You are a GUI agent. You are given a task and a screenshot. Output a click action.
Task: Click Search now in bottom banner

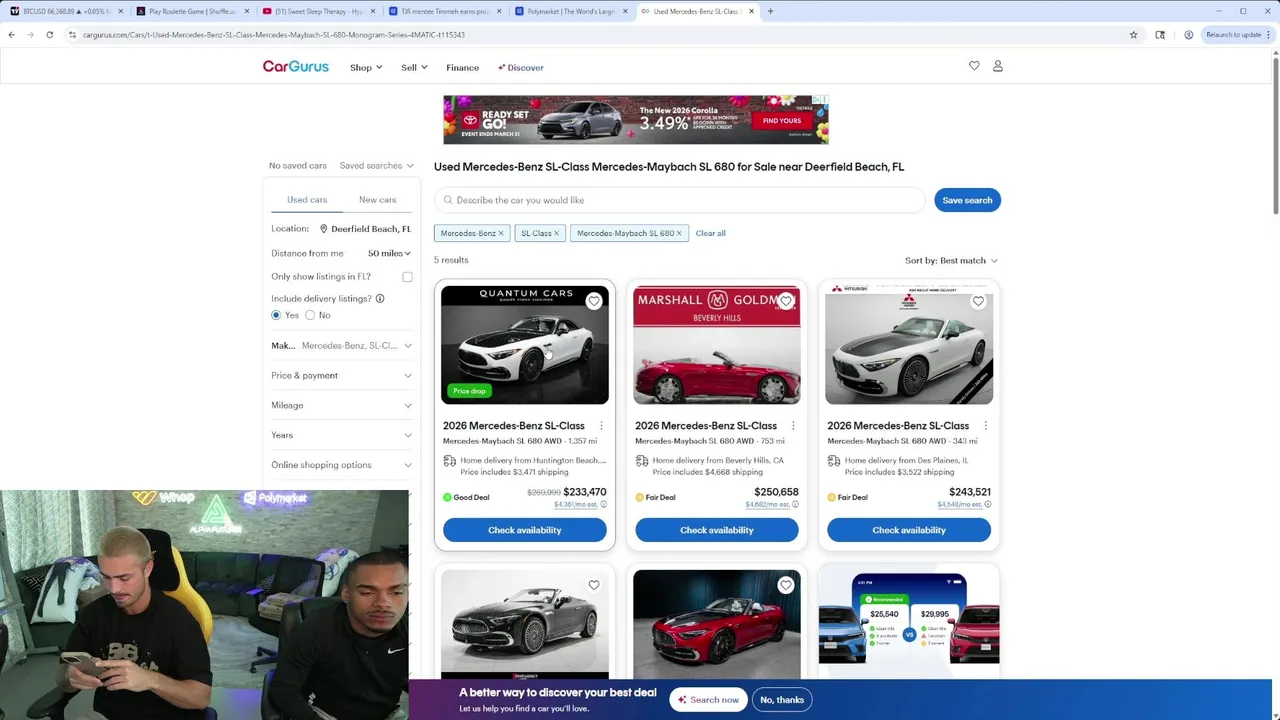[708, 700]
